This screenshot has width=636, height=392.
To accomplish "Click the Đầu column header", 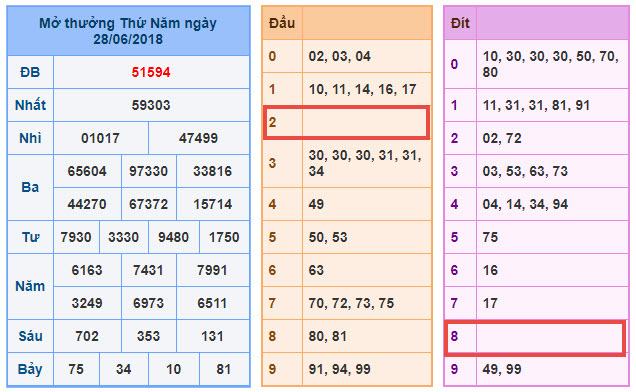I will click(x=281, y=23).
